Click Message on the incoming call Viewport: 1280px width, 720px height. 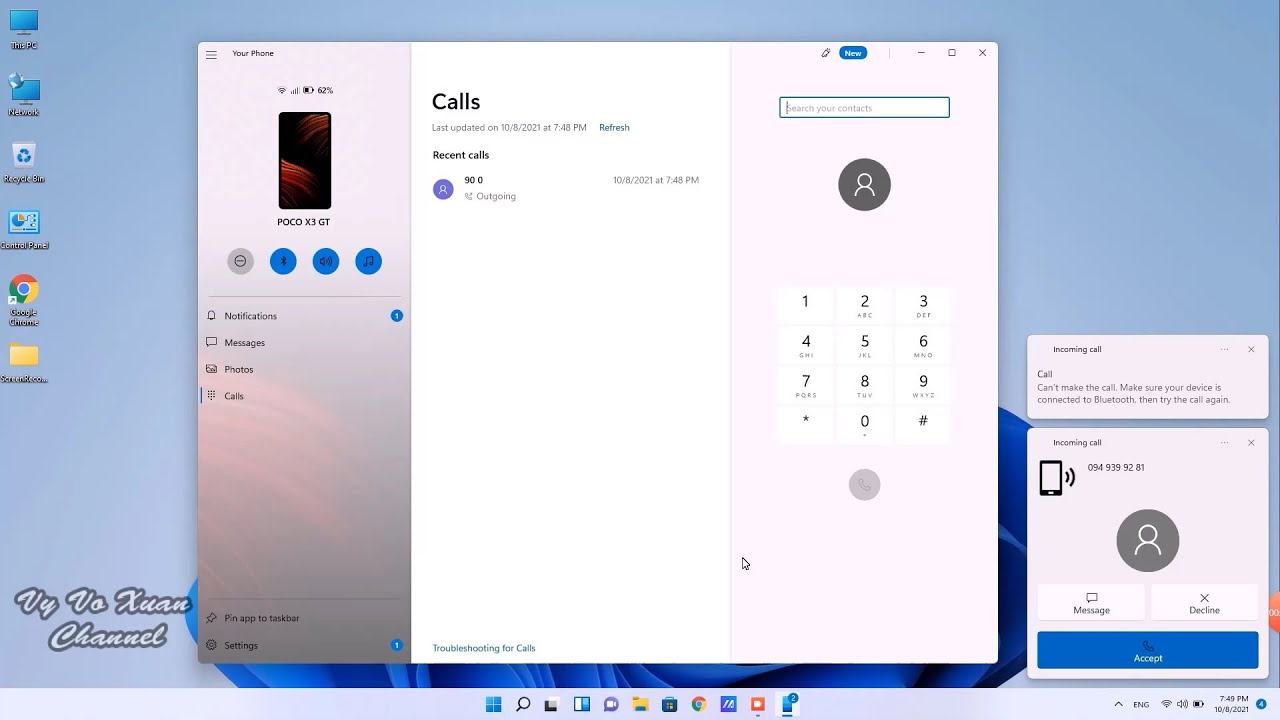(1091, 603)
